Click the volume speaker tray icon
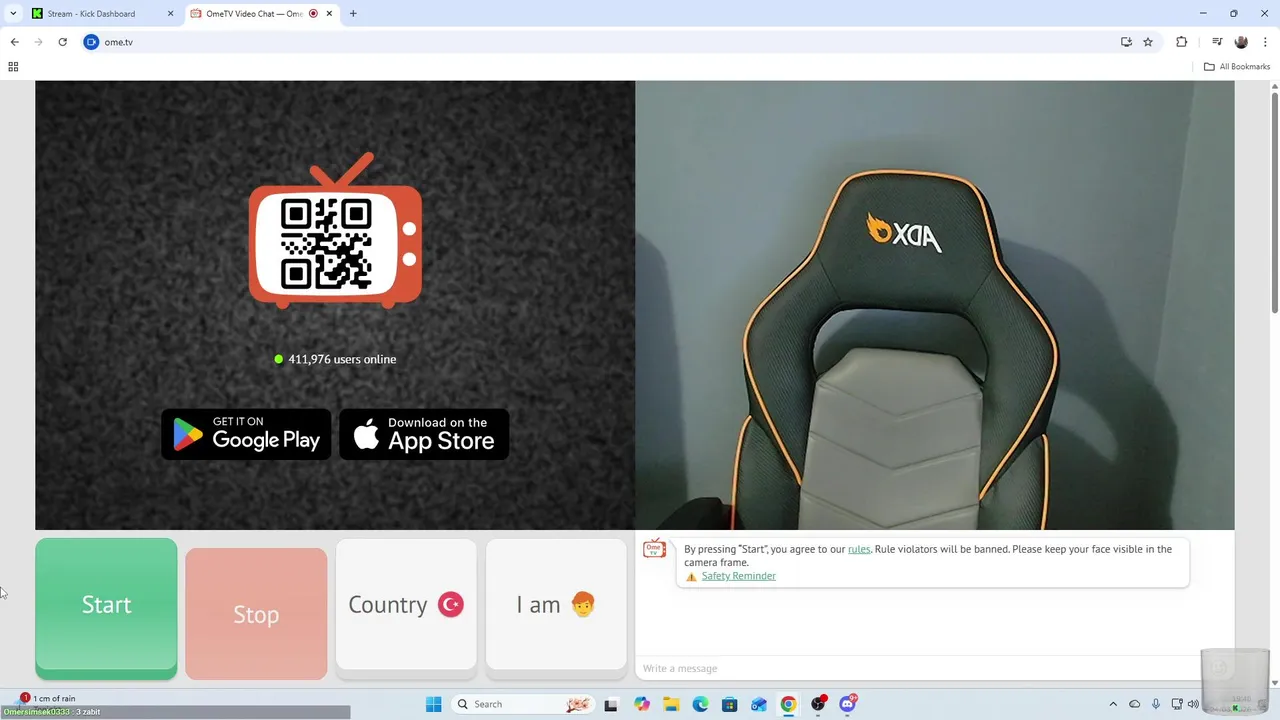The image size is (1280, 720). (1193, 704)
